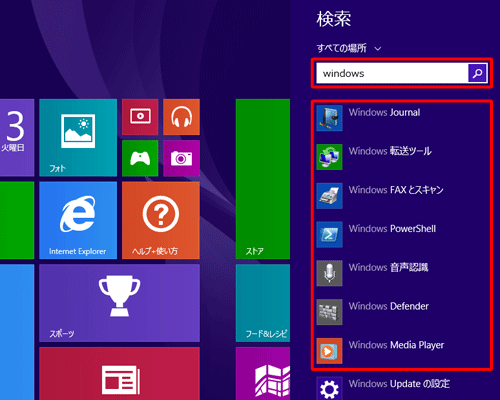Open Windows Update の設定 gear result

click(x=403, y=388)
